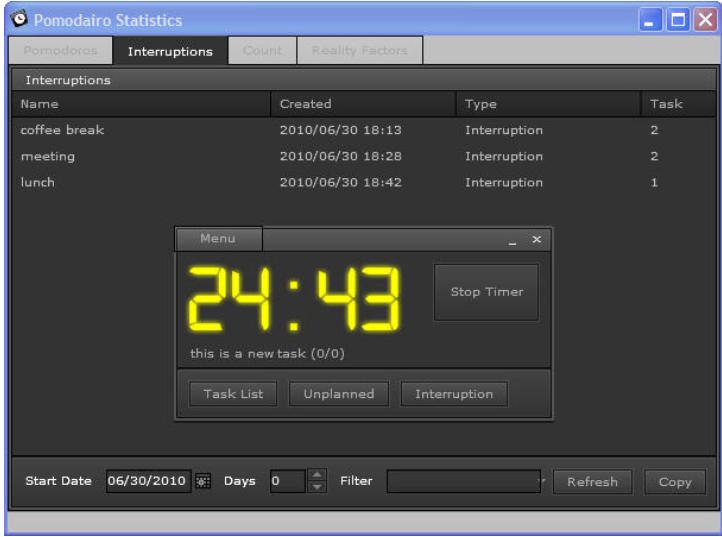Switch to the Pomodoros tab
722x537 pixels.
point(60,51)
